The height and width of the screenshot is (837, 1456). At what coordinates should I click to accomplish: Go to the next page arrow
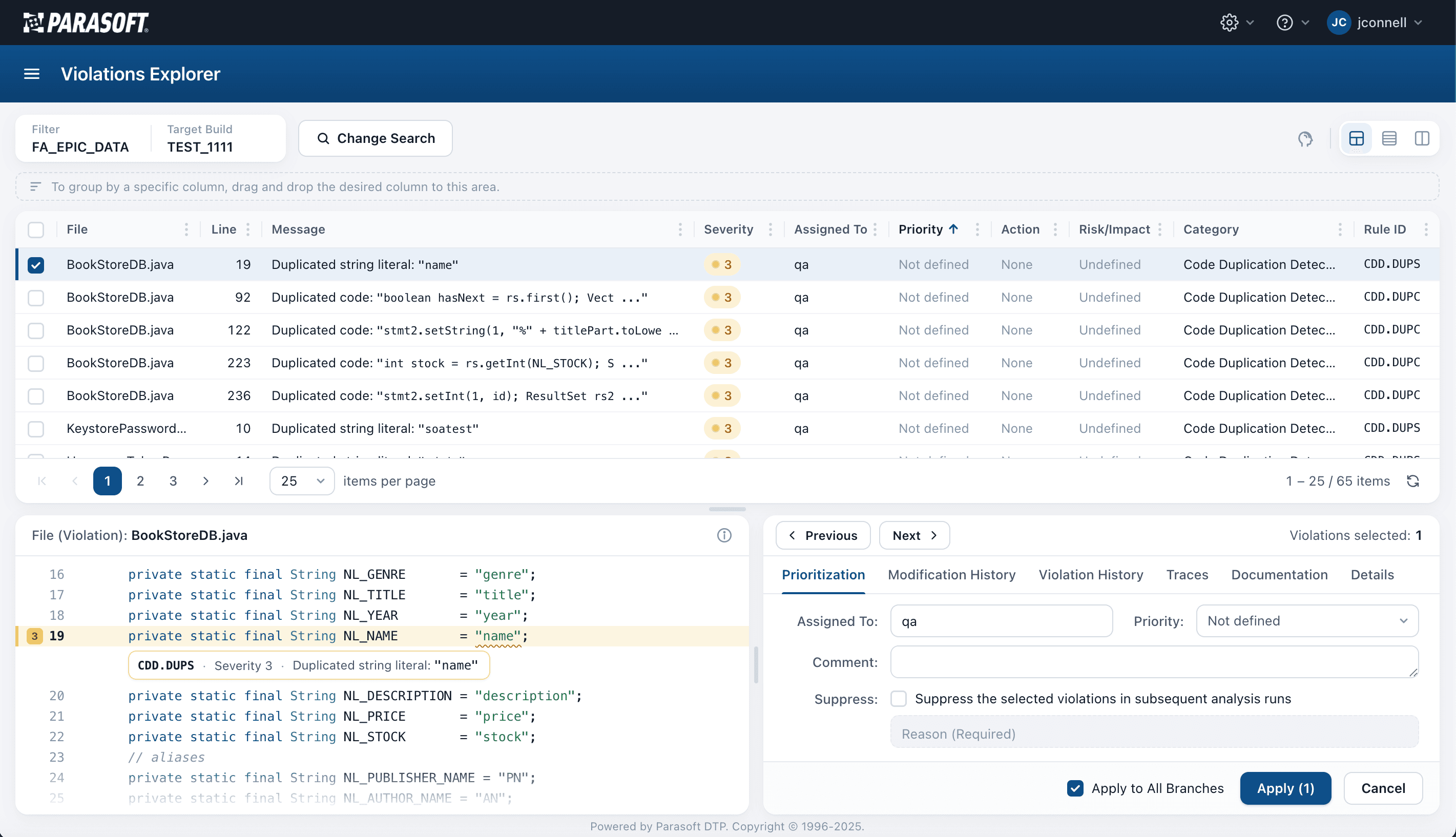pos(206,480)
